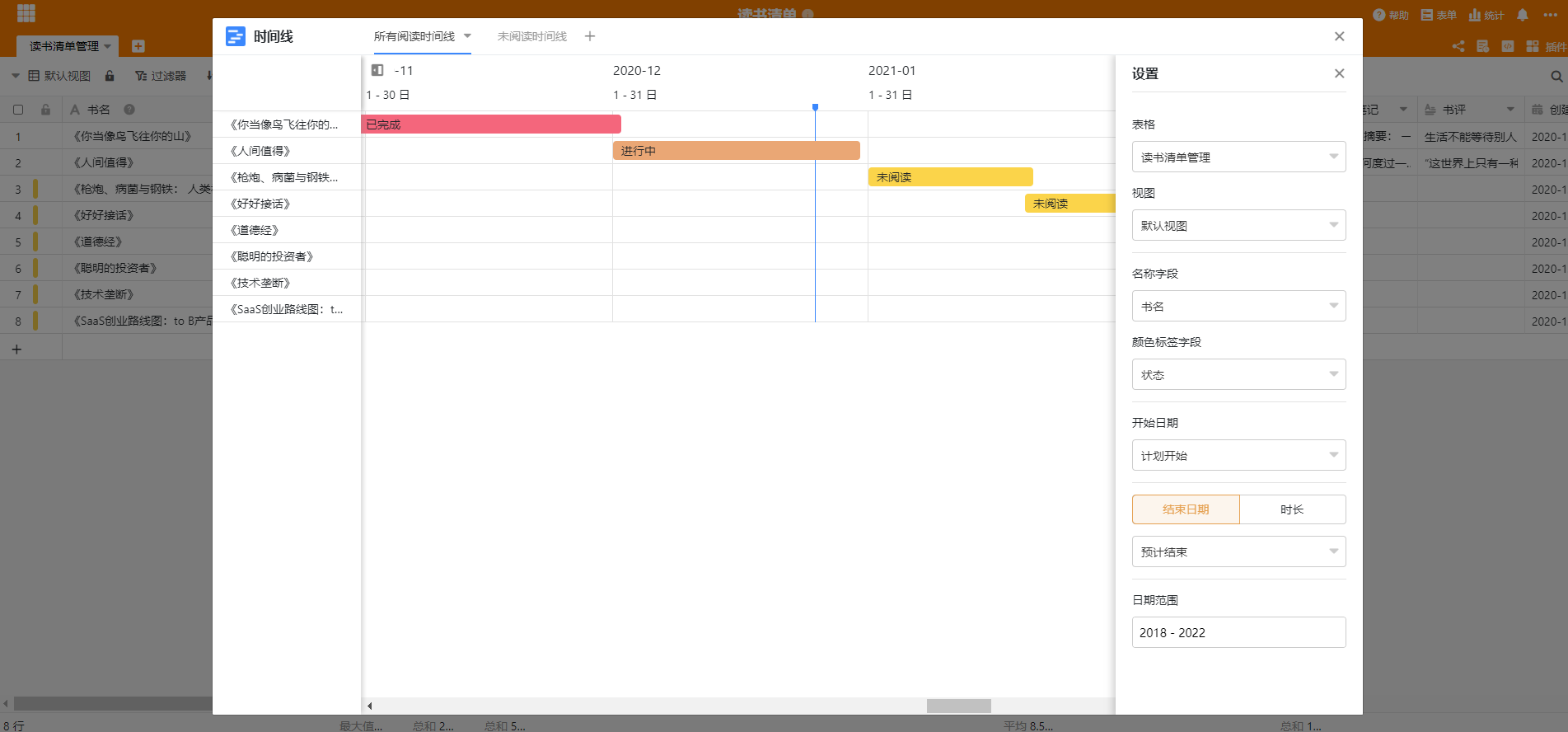Select timeline row 《你当像鸟飞往你的...
Viewport: 1568px width, 732px height.
tap(288, 124)
